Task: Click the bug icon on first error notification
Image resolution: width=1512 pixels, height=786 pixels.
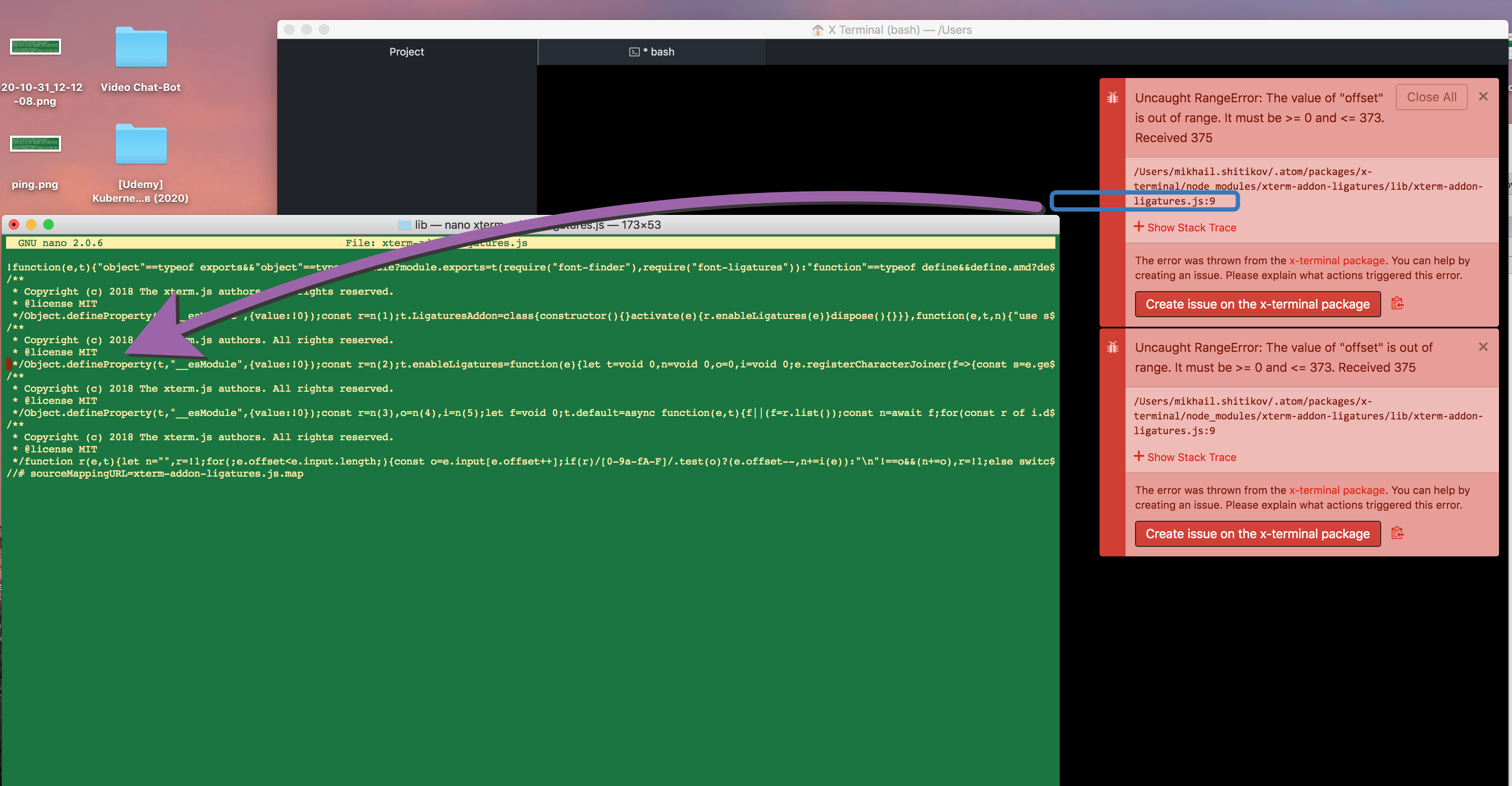Action: (1112, 97)
